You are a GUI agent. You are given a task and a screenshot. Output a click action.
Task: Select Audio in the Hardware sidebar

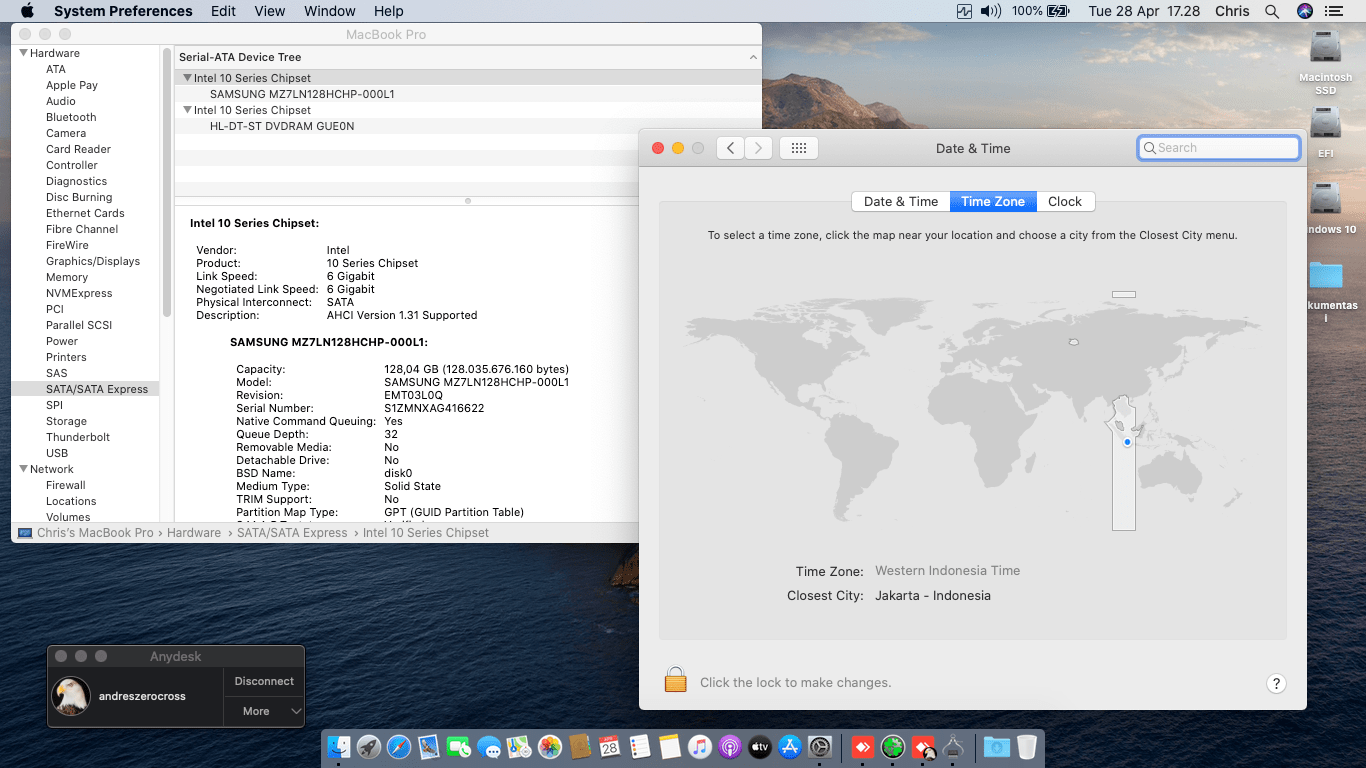61,101
